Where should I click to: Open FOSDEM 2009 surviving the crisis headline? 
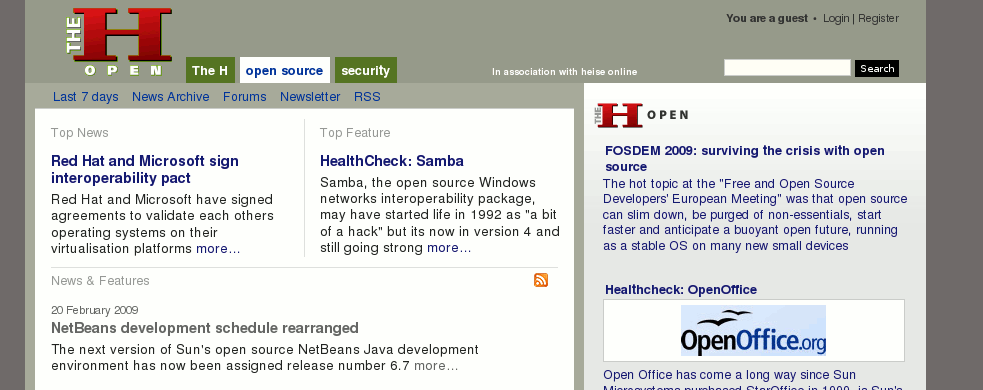(x=745, y=159)
